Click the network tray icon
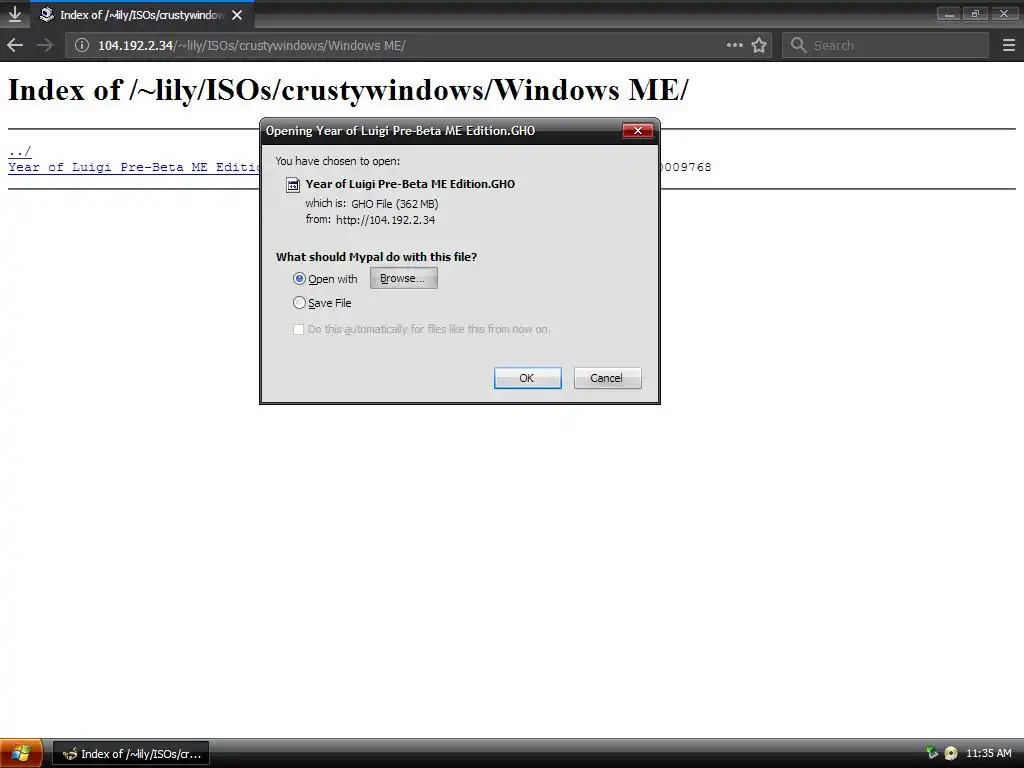The height and width of the screenshot is (768, 1024). tap(932, 753)
